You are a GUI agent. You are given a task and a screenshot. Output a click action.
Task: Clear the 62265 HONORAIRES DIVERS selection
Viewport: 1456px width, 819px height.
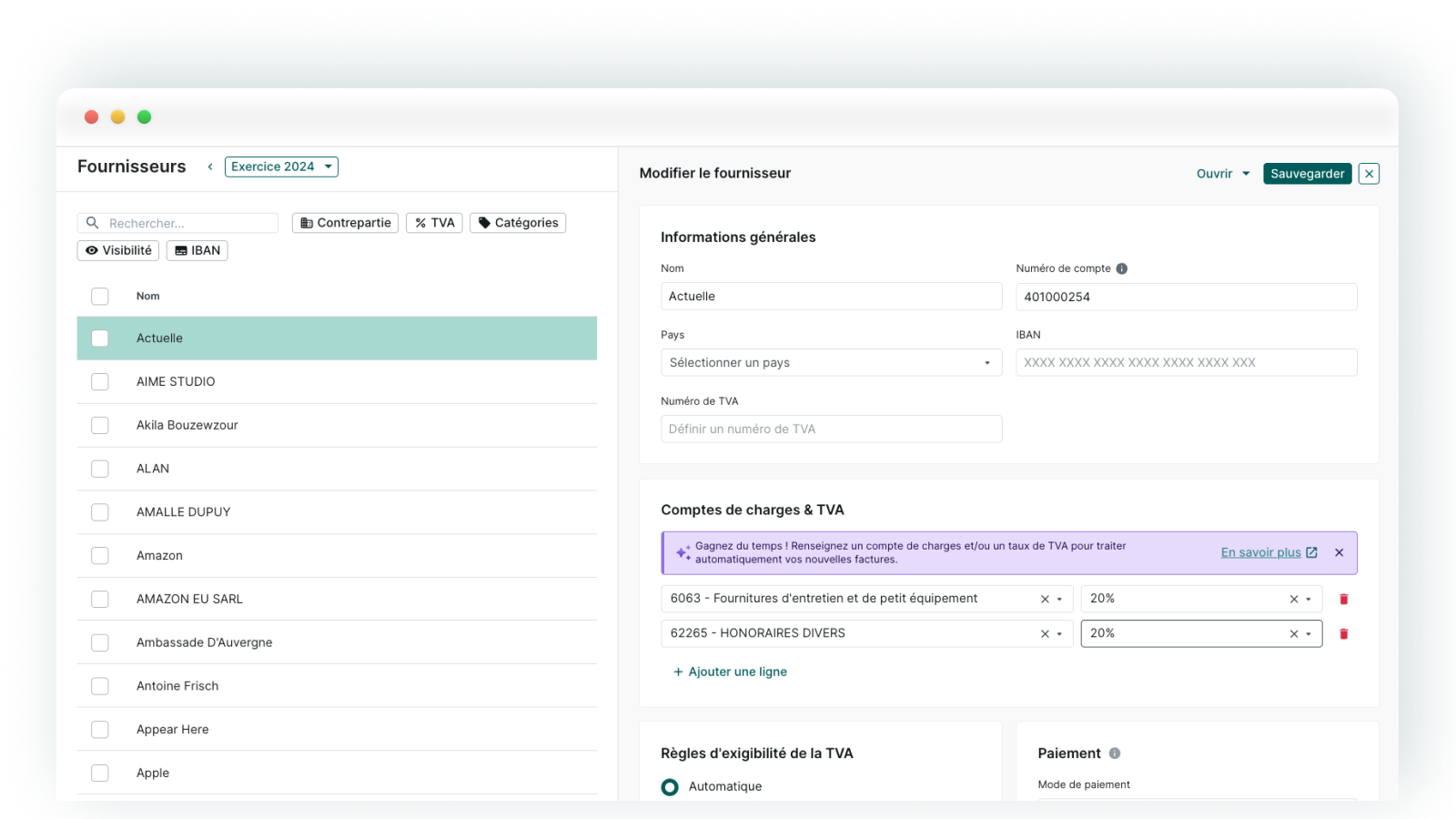coord(1045,633)
